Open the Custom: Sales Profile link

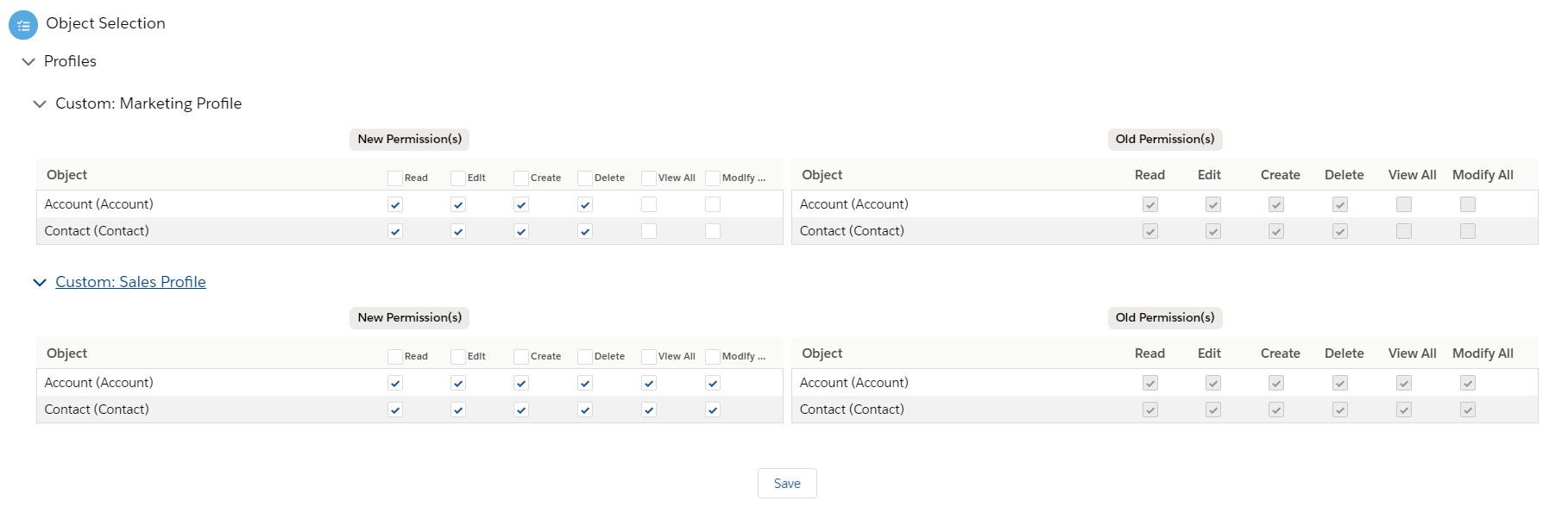pyautogui.click(x=130, y=282)
